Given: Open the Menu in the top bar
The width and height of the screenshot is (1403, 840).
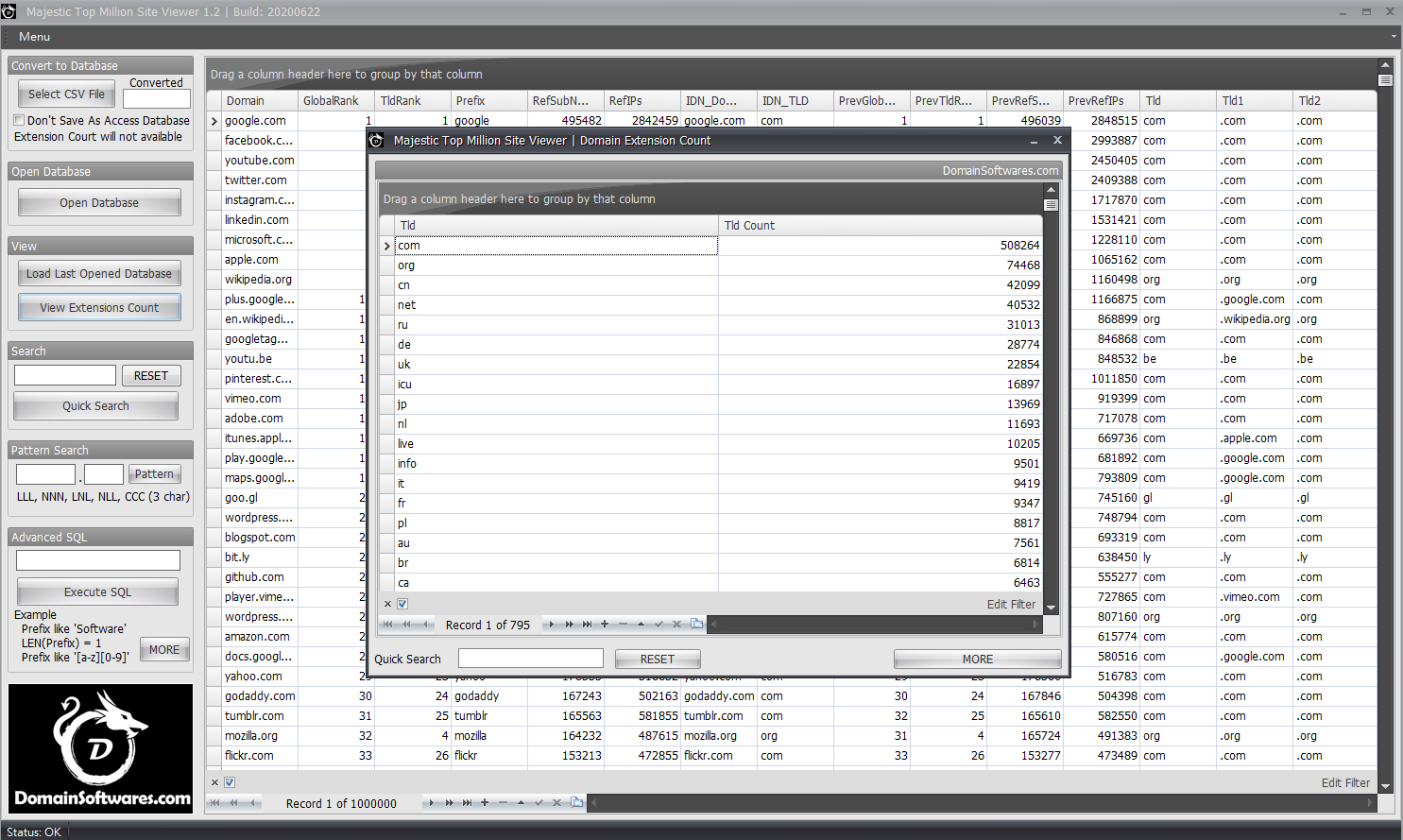Looking at the screenshot, I should (x=34, y=37).
